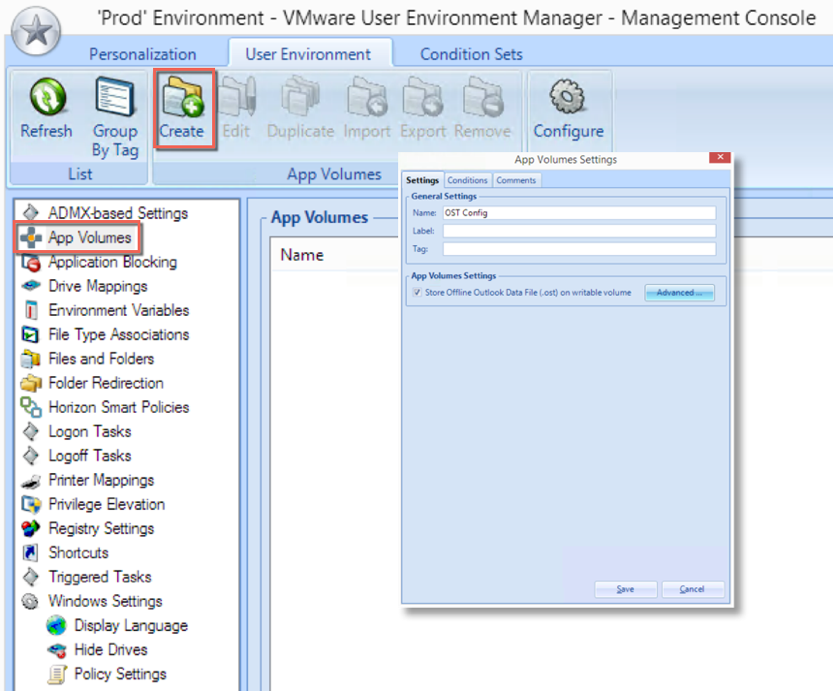Switch to the Condition Sets ribbon tab
The height and width of the screenshot is (691, 833).
pyautogui.click(x=471, y=54)
